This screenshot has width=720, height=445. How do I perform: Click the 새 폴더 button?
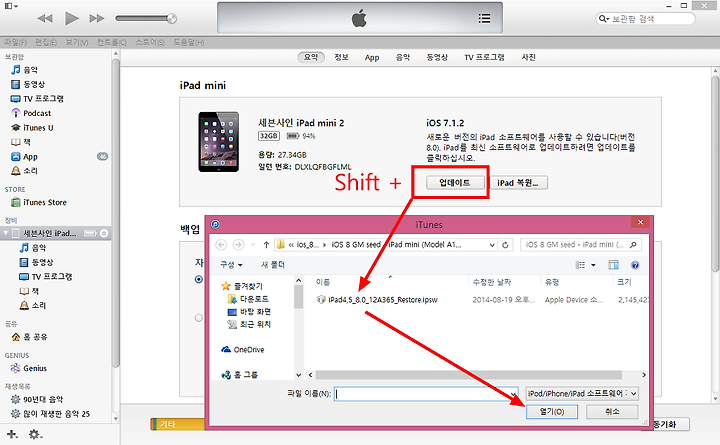click(x=273, y=265)
